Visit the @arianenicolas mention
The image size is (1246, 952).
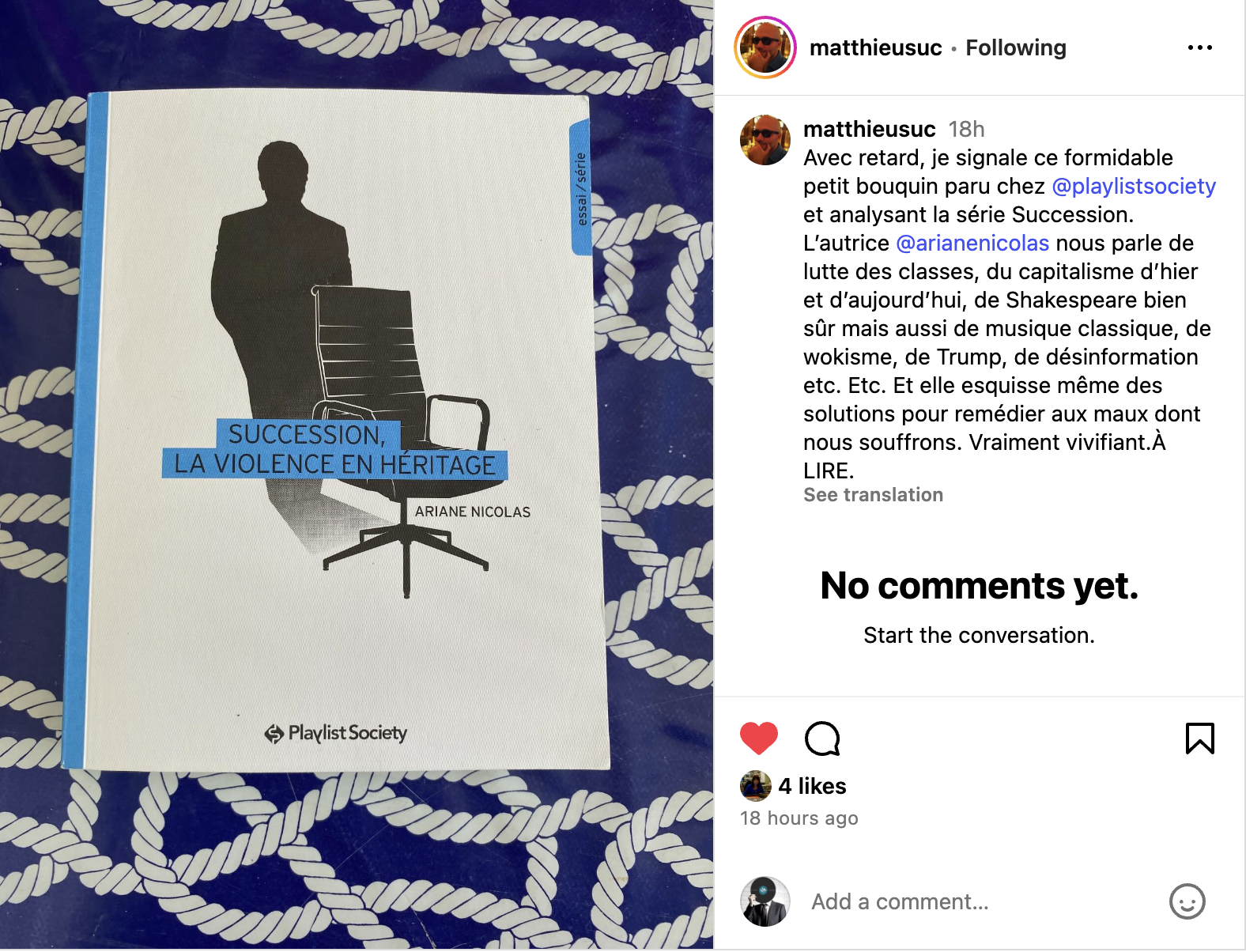(x=972, y=243)
